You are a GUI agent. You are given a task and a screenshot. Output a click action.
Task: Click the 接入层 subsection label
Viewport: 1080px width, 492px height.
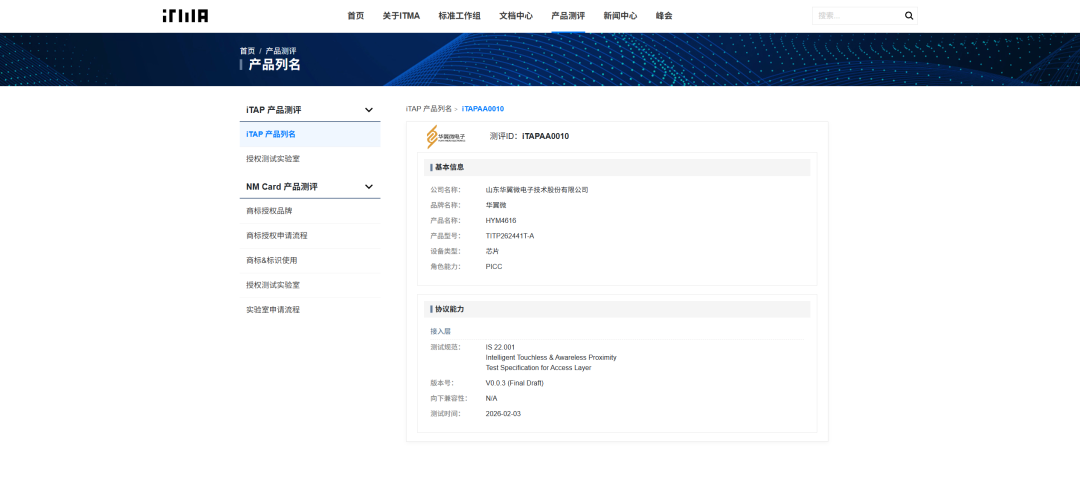(440, 331)
